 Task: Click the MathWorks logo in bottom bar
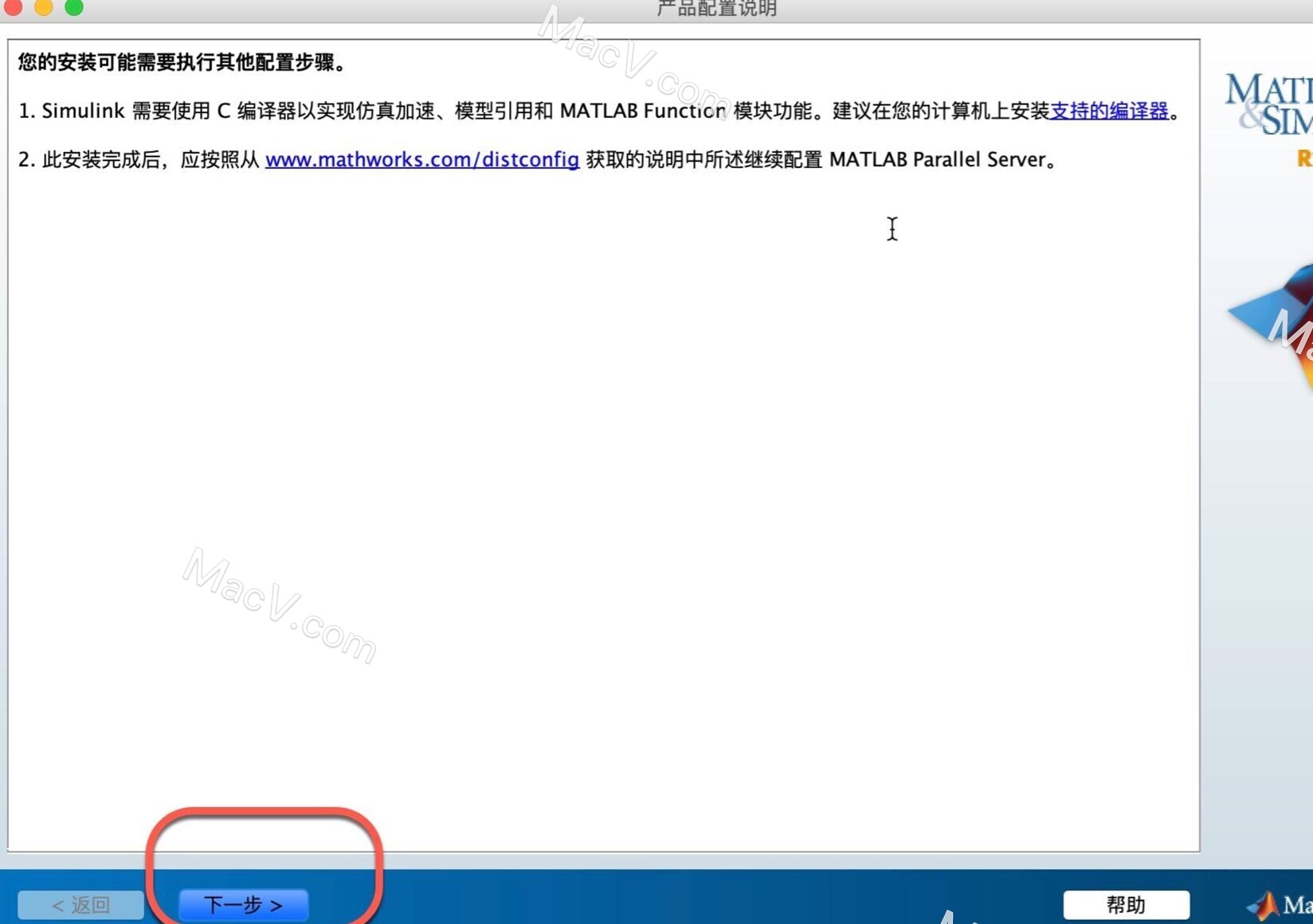pos(1280,905)
